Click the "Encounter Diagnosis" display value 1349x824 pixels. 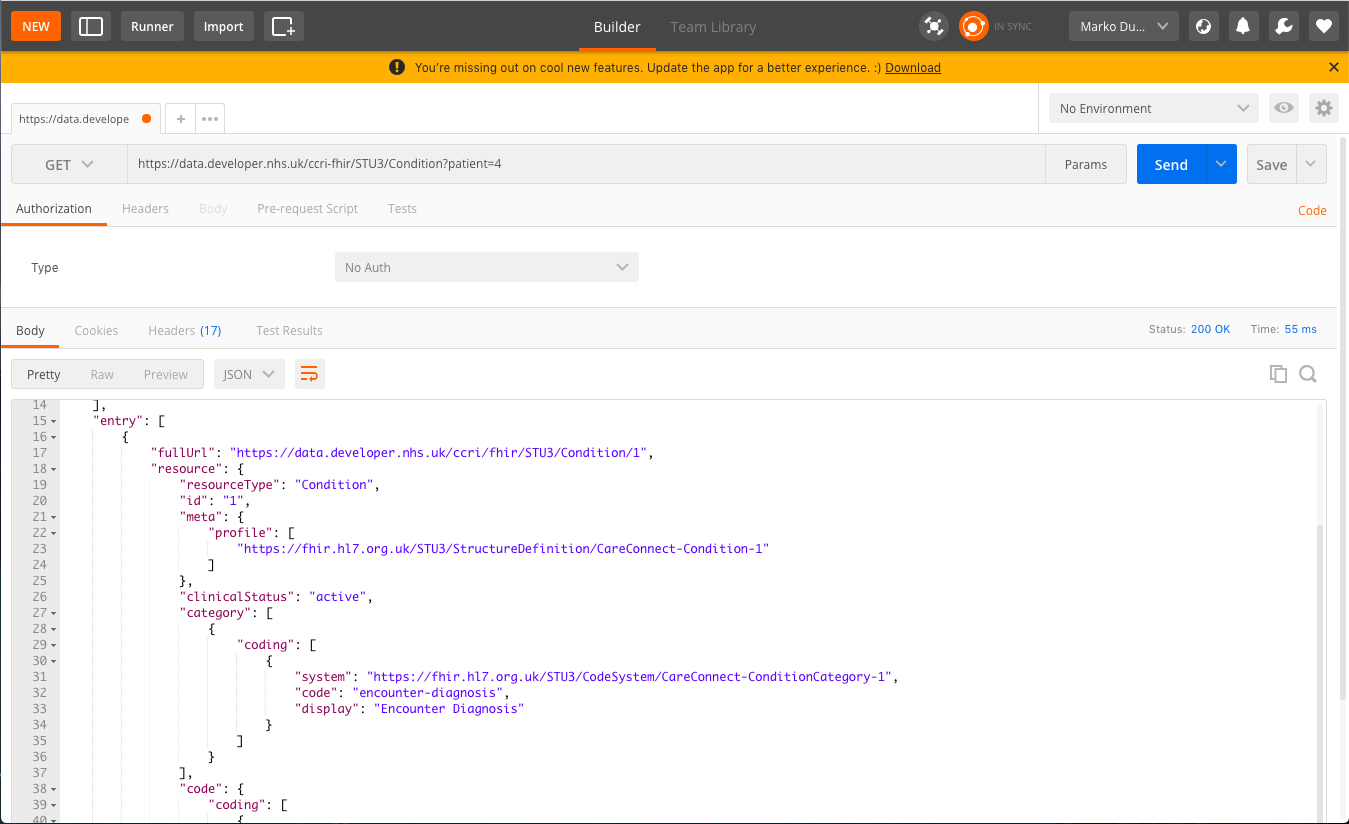[x=449, y=709]
